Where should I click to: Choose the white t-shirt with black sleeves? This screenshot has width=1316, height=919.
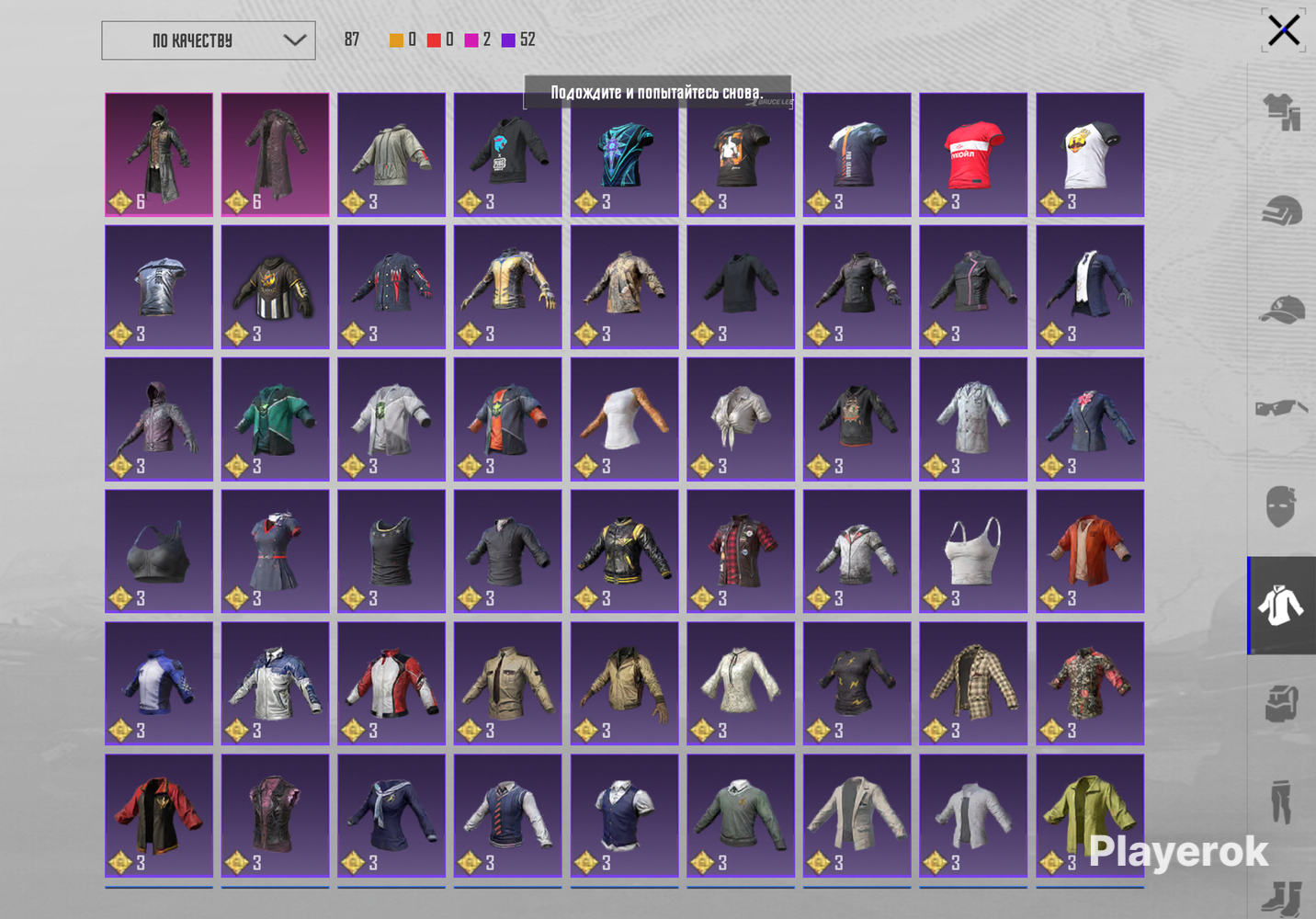(1090, 154)
